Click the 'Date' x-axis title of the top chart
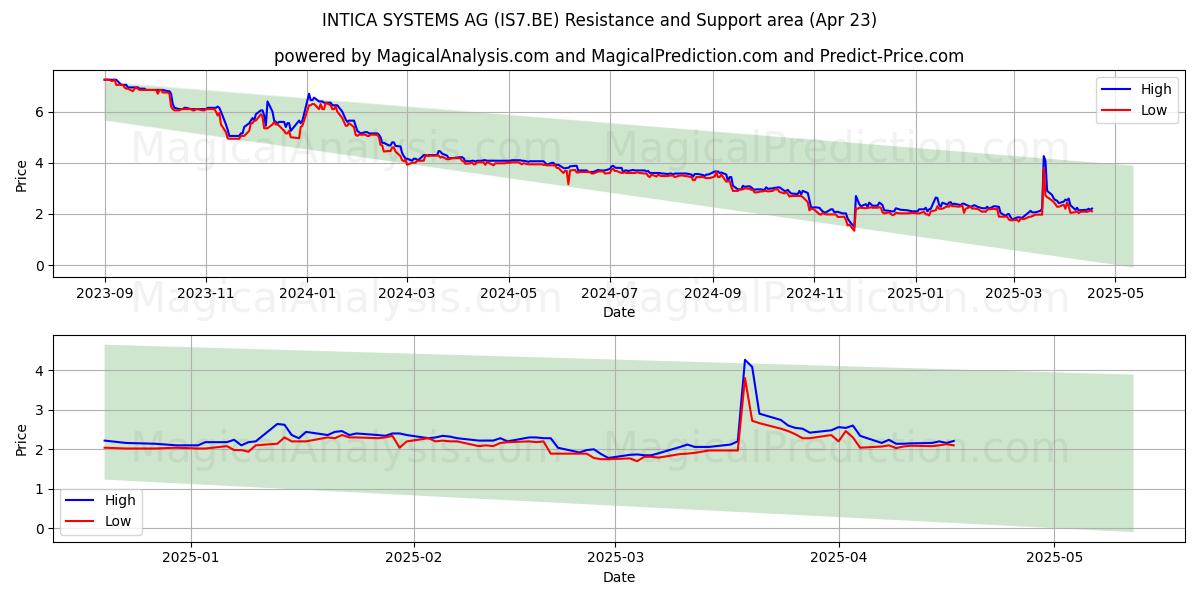 click(619, 312)
